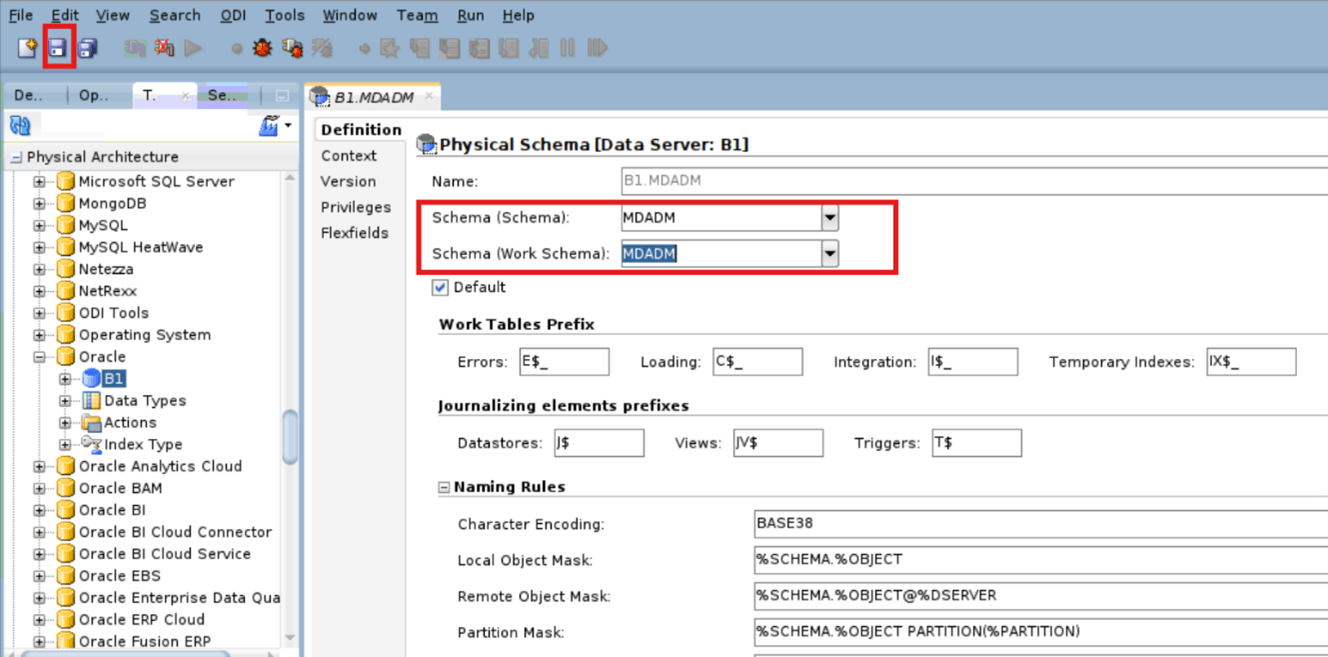The height and width of the screenshot is (657, 1328).
Task: Expand the Actions node
Action: point(65,422)
